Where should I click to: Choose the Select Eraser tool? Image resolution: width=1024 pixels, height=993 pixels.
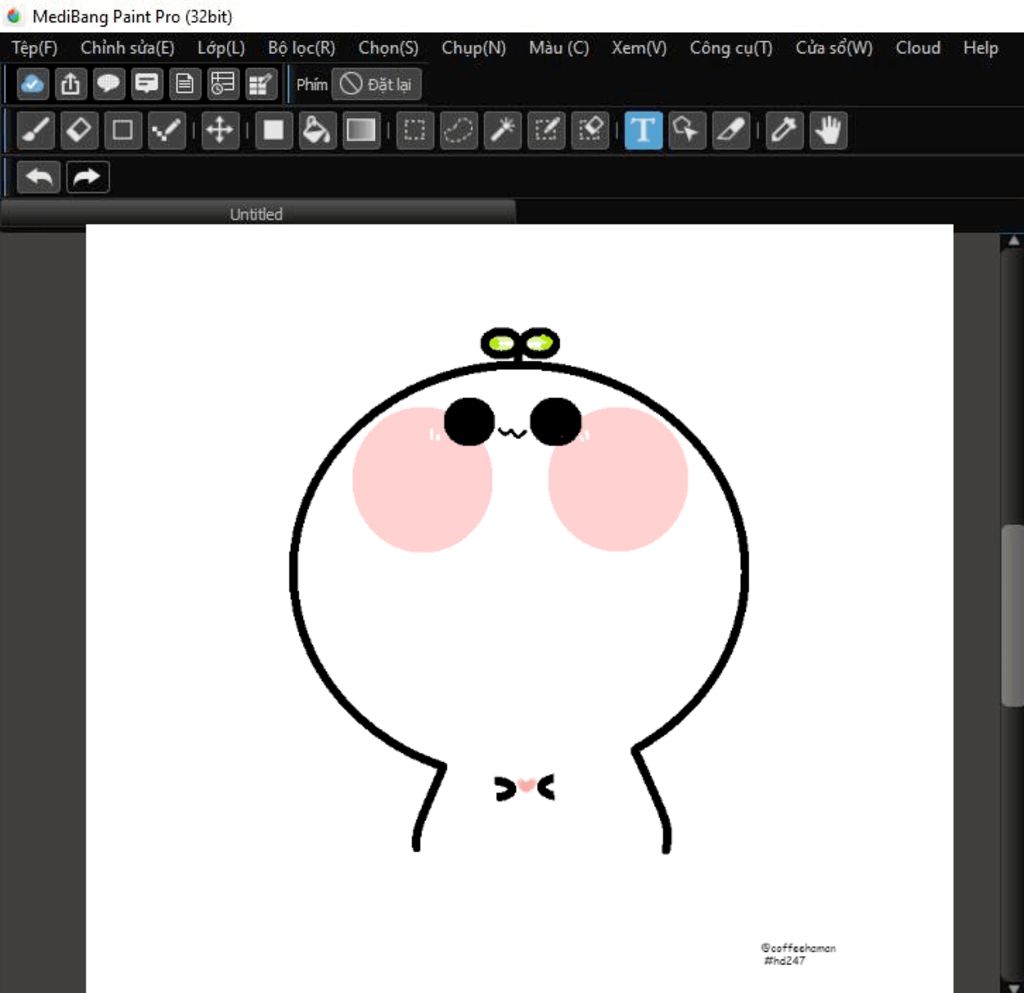(x=590, y=131)
